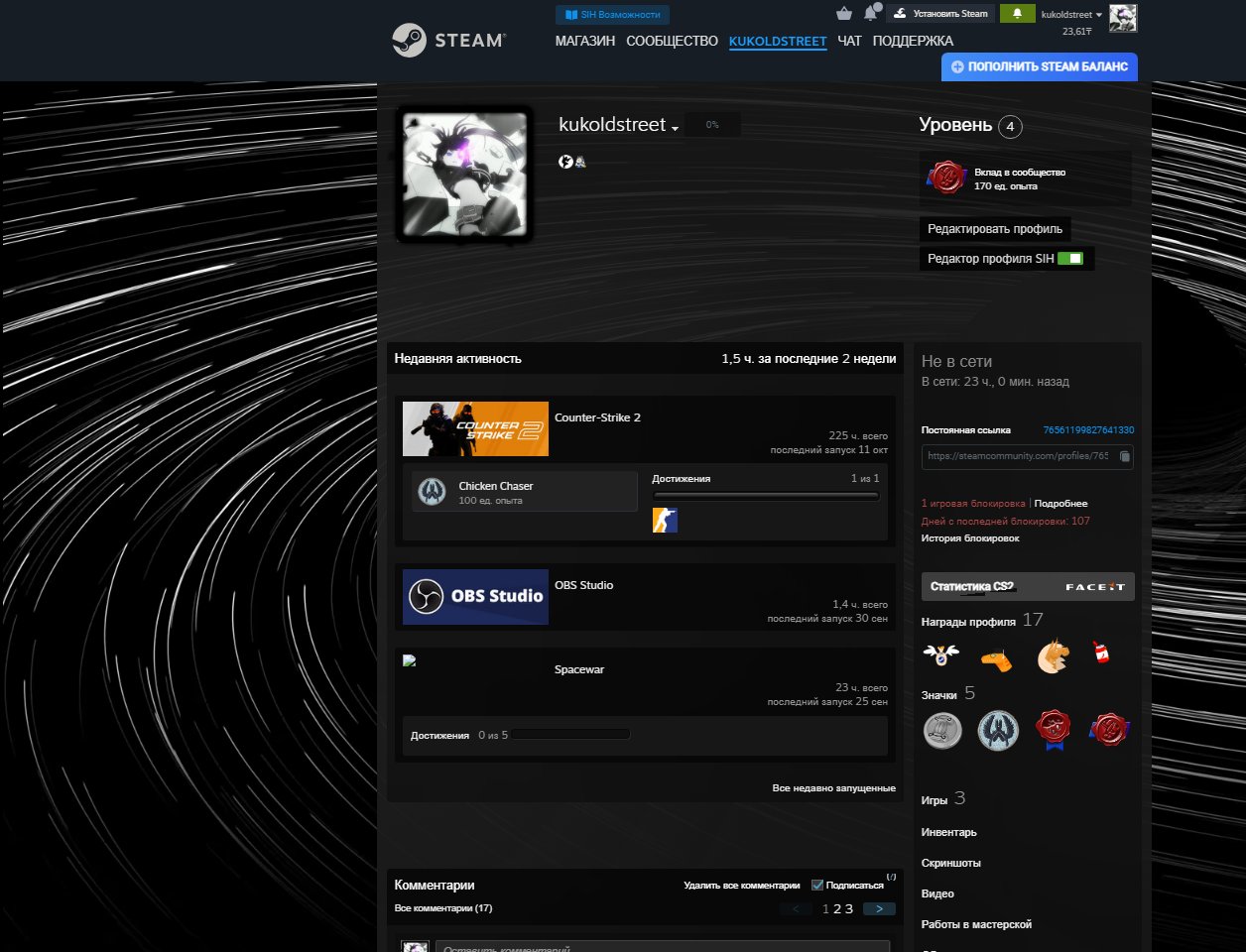Click the CS achievement icon under Достижения
Screen dimensions: 1246x952
pyautogui.click(x=665, y=520)
